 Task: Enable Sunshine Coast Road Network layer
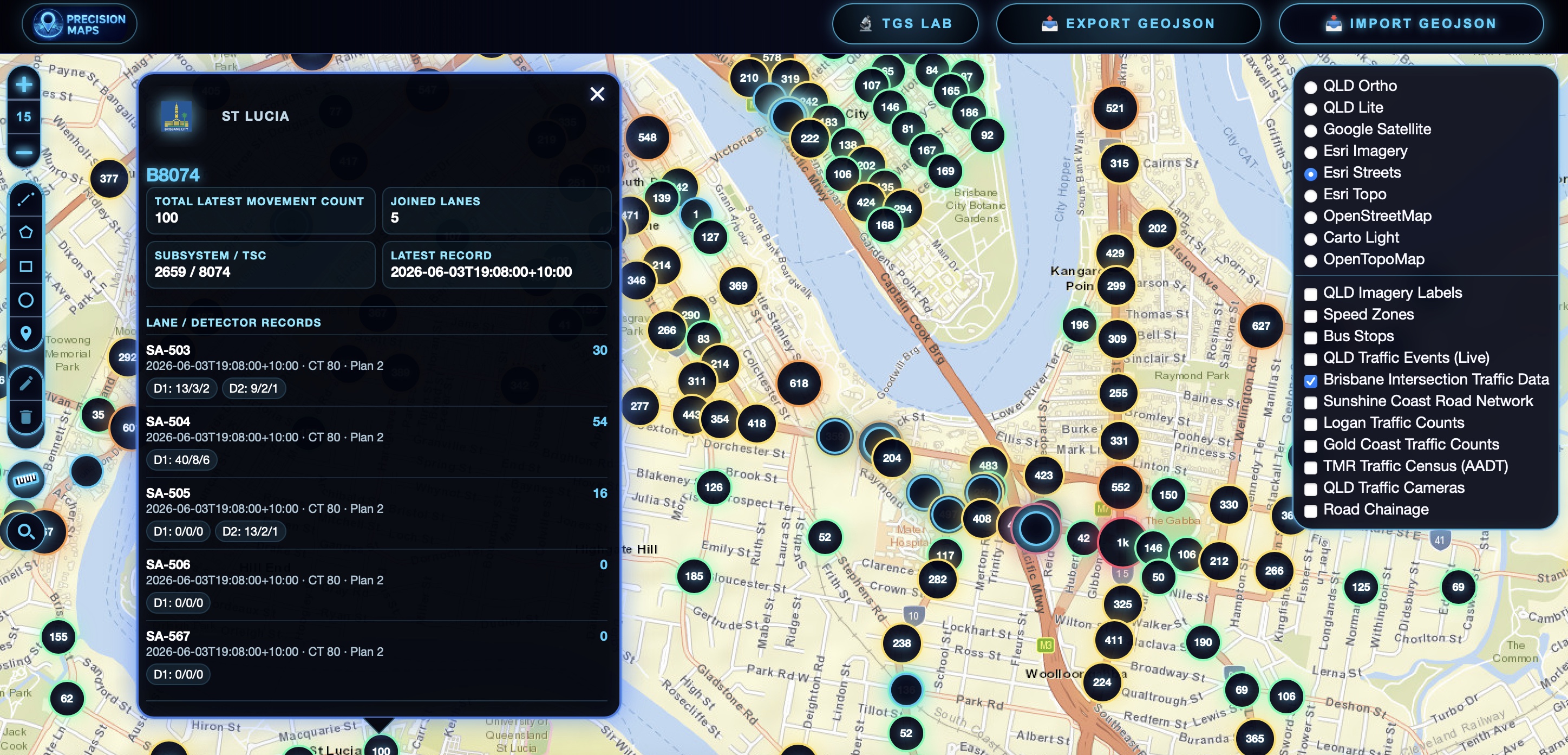coord(1310,402)
